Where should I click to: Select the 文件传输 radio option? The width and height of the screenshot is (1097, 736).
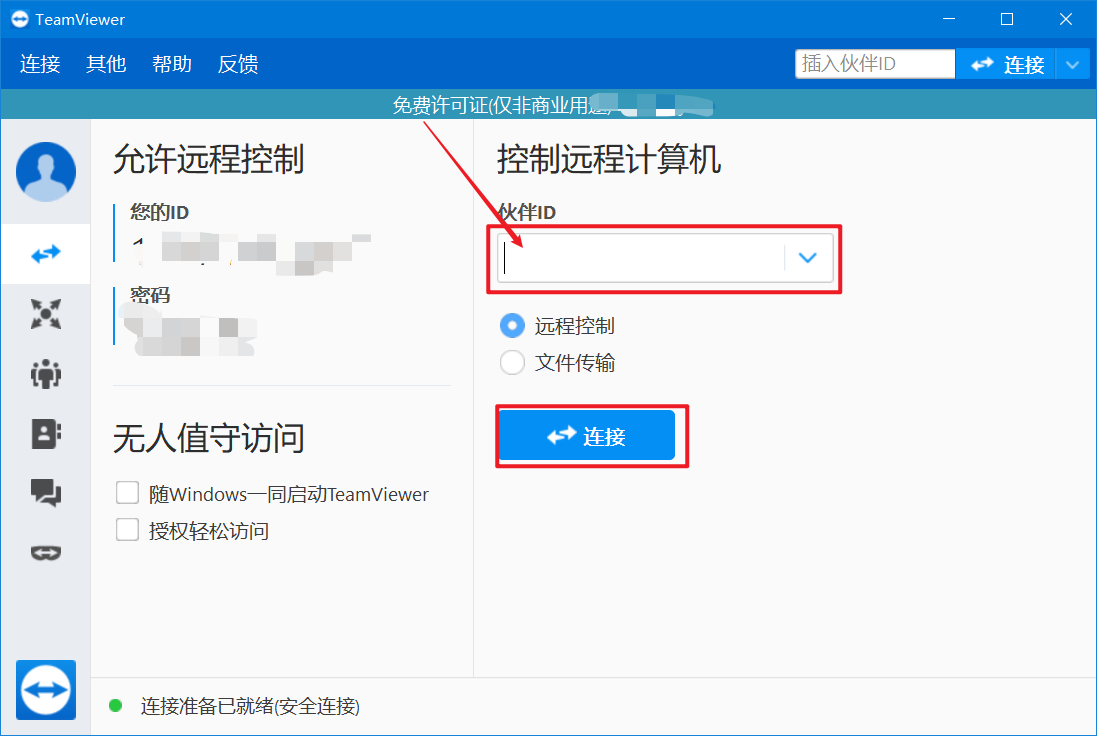(x=512, y=363)
